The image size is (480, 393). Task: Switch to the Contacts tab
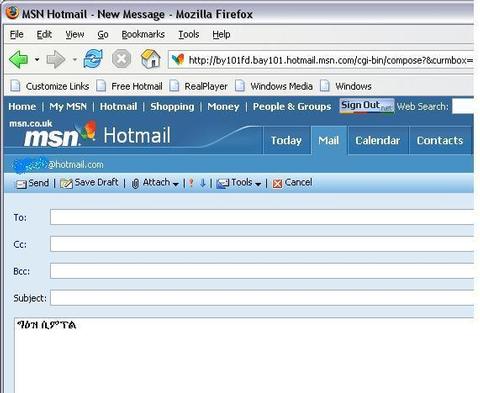click(x=440, y=140)
